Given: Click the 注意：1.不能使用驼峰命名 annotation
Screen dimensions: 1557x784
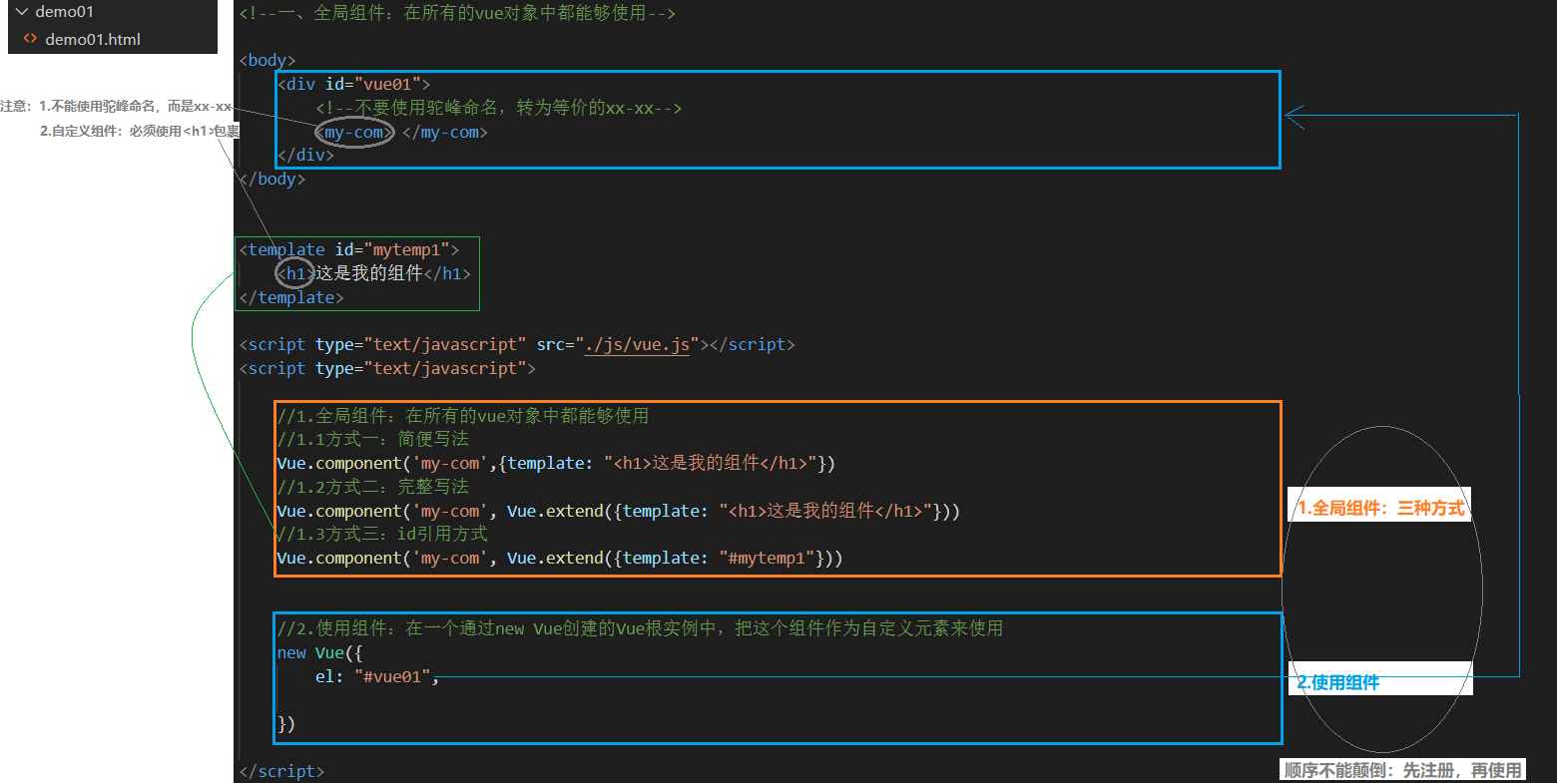Looking at the screenshot, I should pos(115,106).
